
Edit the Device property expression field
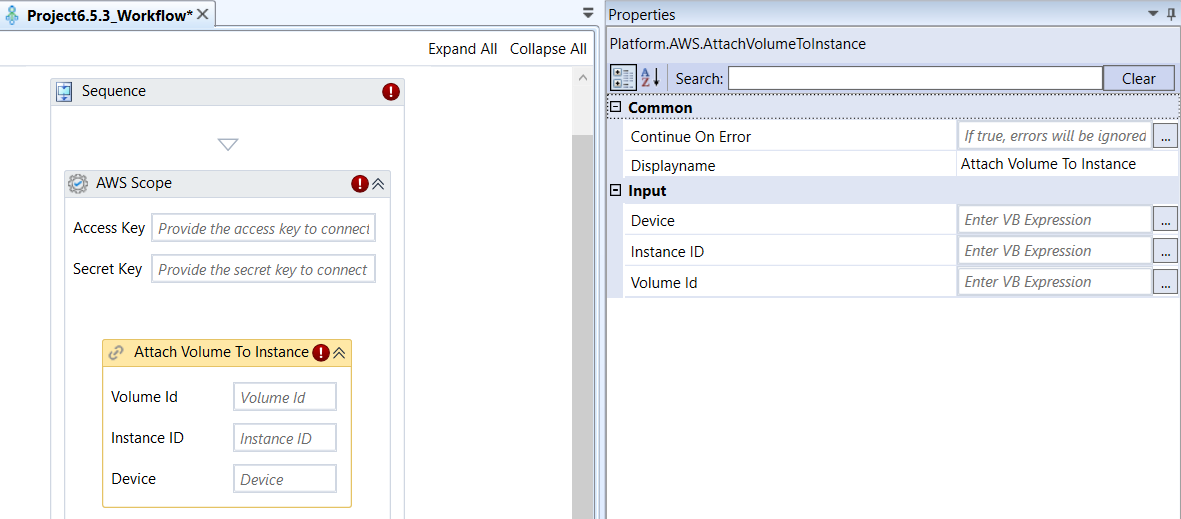[1054, 220]
